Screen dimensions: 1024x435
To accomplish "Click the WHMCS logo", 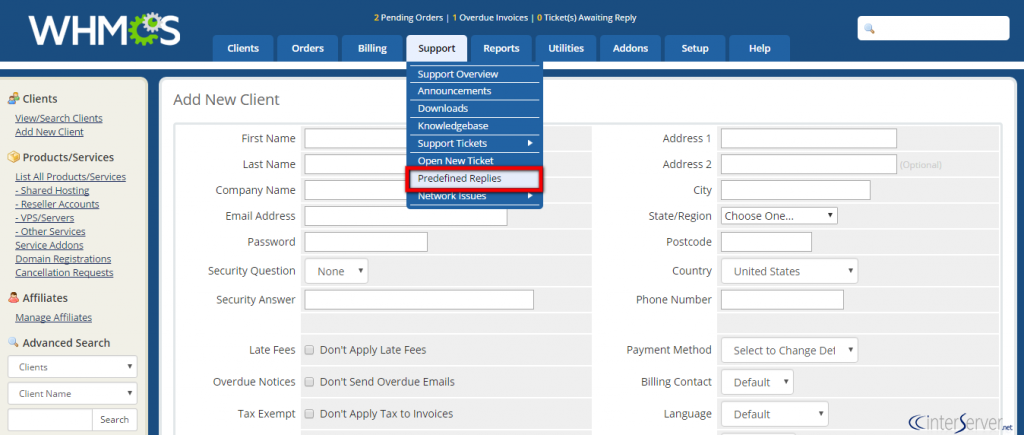I will [104, 31].
